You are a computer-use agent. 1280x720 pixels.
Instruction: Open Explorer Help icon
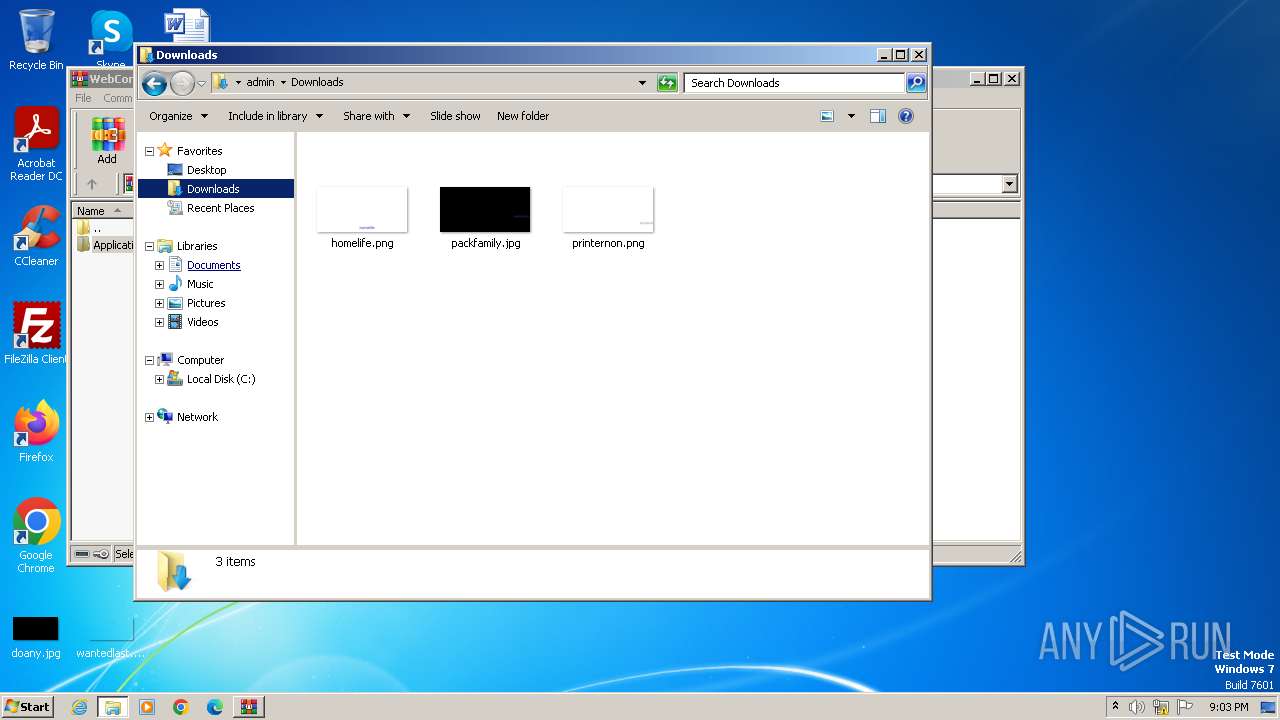click(906, 116)
